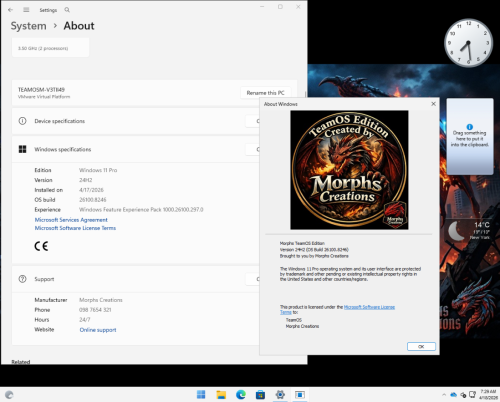Click the System breadcrumb
The image size is (500, 402).
click(29, 26)
